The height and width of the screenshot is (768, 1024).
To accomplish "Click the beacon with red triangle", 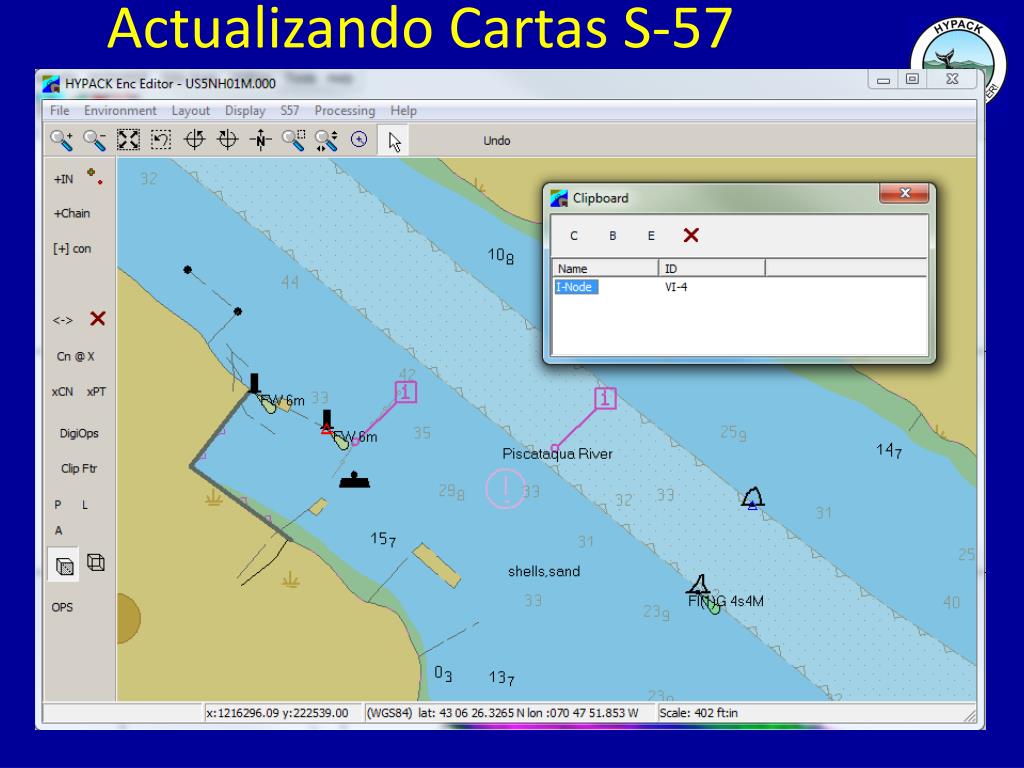I will pos(327,422).
